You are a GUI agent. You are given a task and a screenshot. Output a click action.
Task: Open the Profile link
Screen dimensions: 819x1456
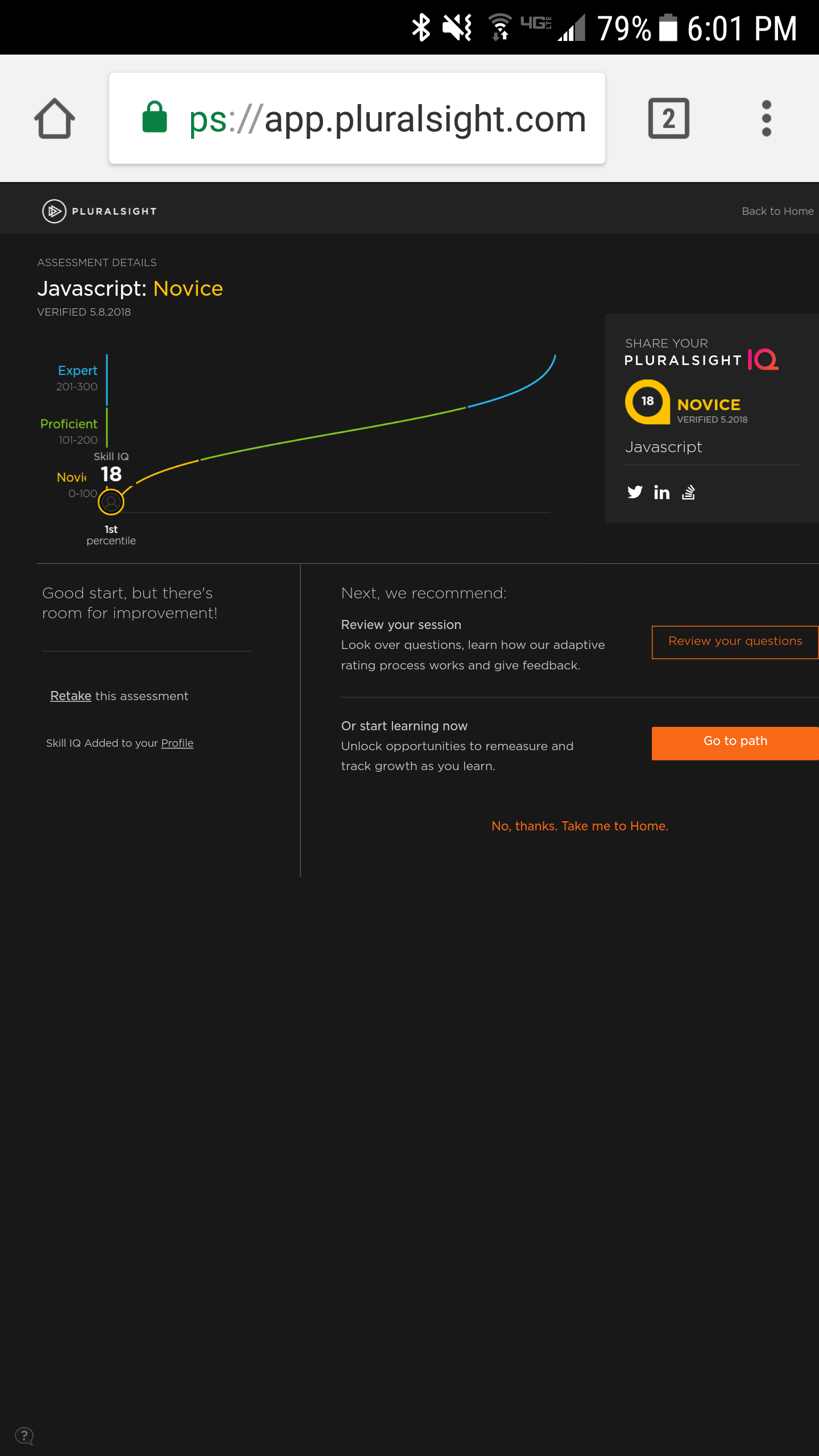(177, 743)
